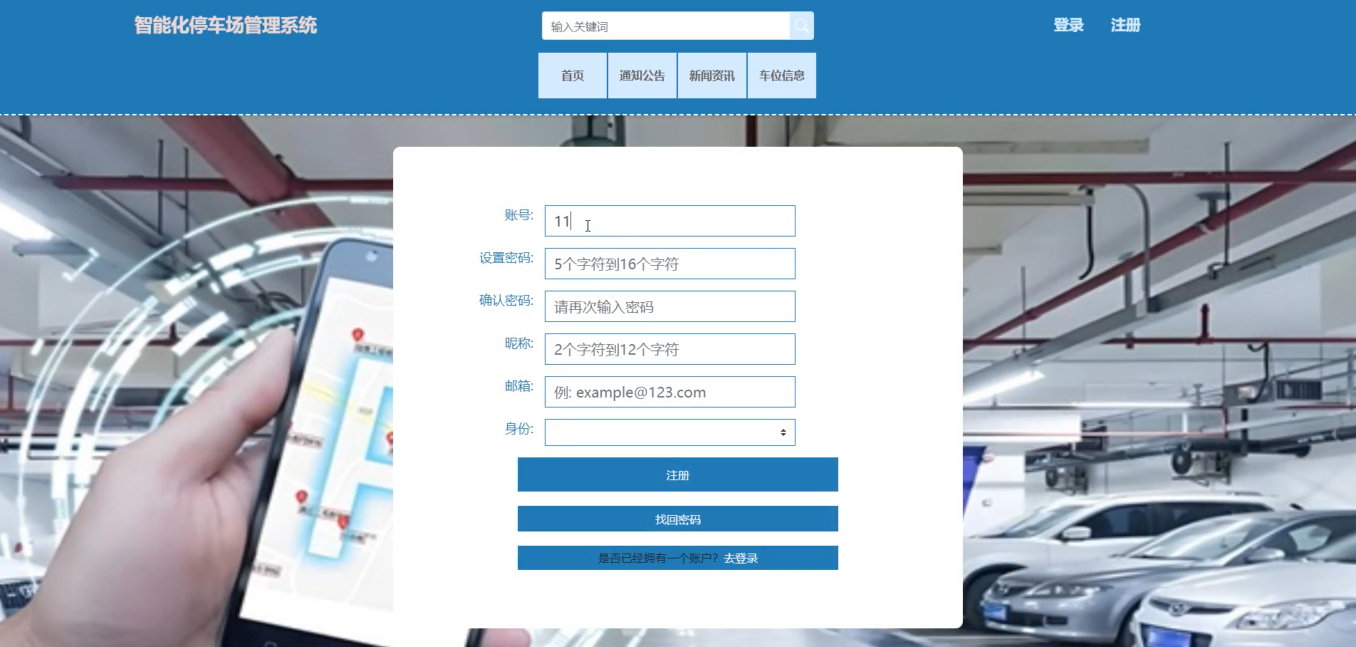
Task: Click the 是否已经拥有一个账户? text
Action: [x=658, y=558]
